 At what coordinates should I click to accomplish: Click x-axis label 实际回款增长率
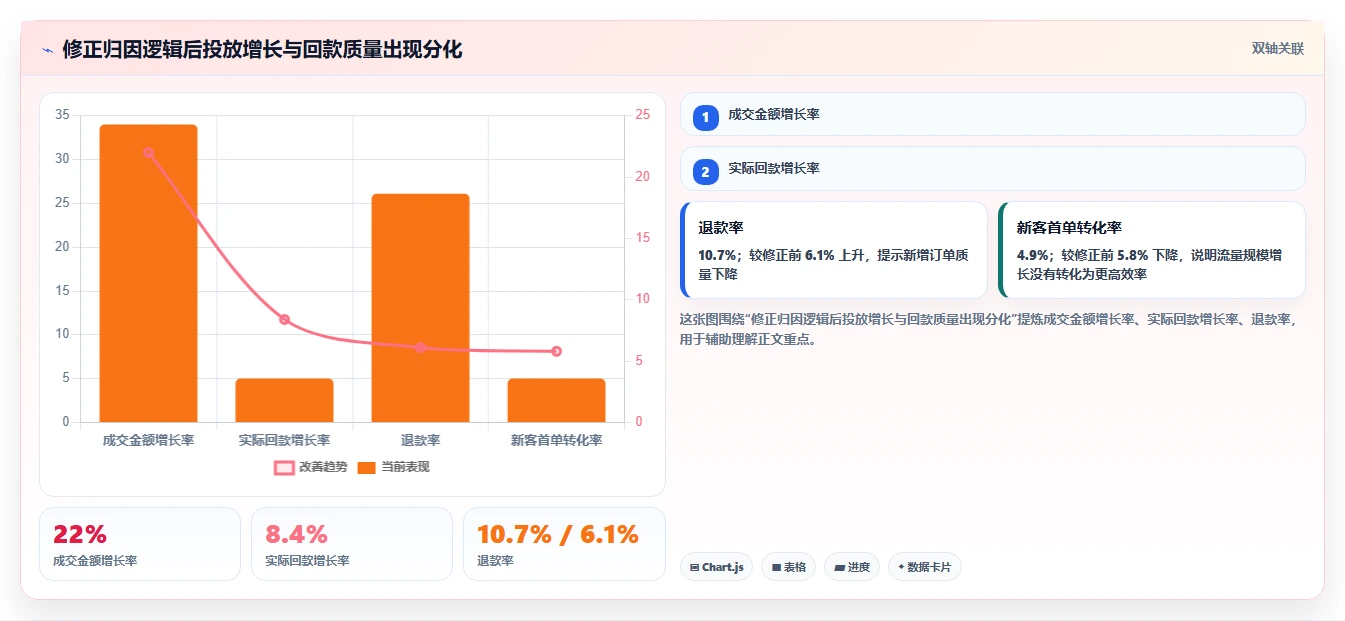(x=284, y=440)
